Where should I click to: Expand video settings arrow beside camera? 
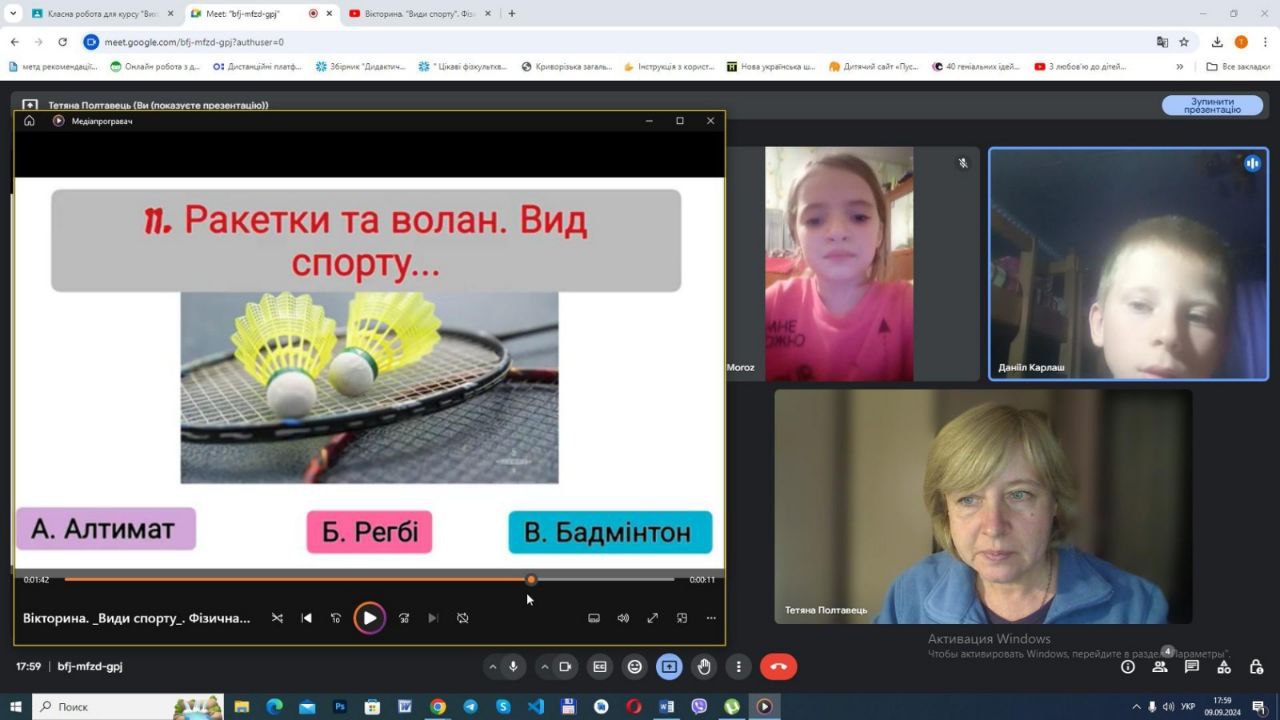[544, 667]
